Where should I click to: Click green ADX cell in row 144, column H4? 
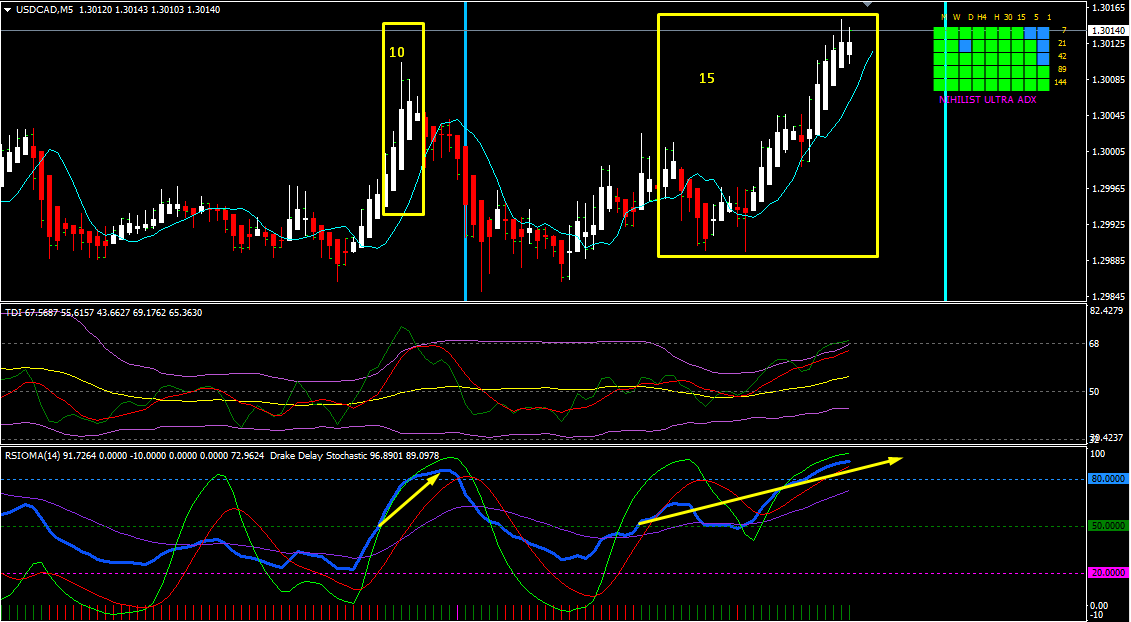pyautogui.click(x=979, y=84)
